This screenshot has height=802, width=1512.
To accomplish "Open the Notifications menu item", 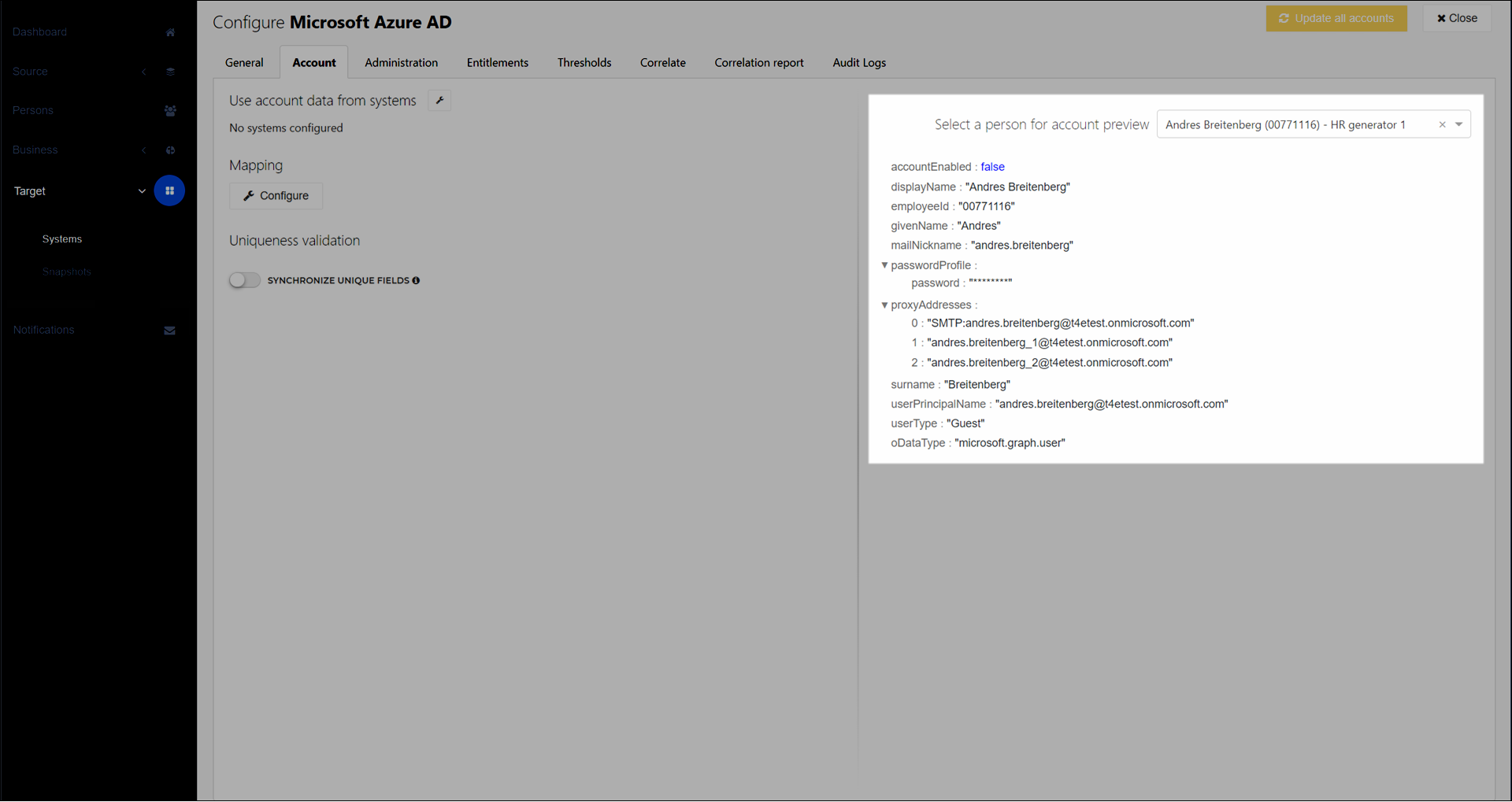I will point(44,331).
